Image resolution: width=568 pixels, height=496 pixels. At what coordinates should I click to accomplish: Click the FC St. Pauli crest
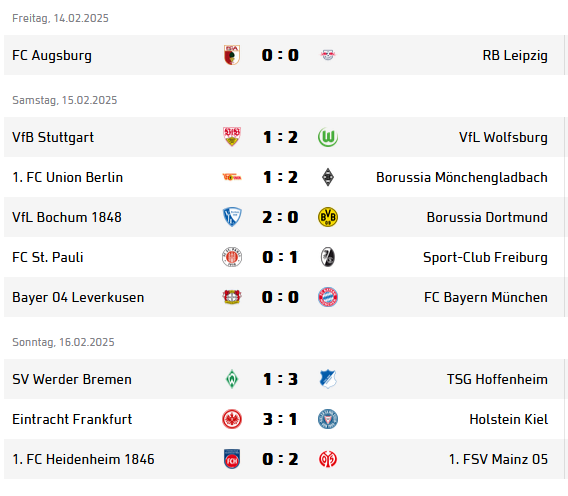pyautogui.click(x=232, y=257)
